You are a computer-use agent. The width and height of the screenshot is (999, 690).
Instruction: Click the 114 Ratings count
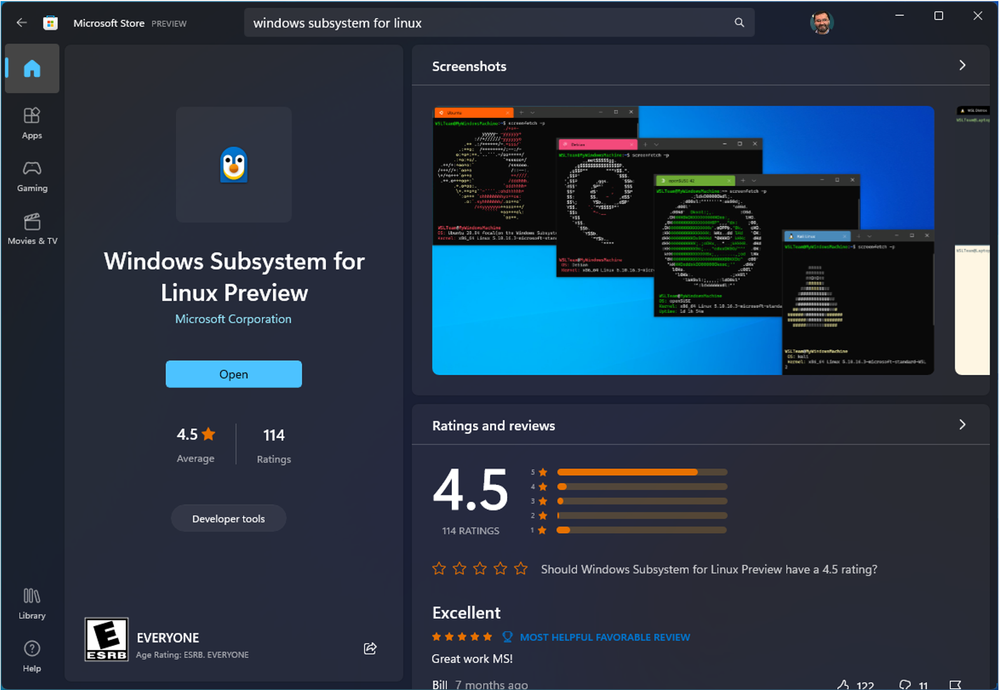pos(274,445)
